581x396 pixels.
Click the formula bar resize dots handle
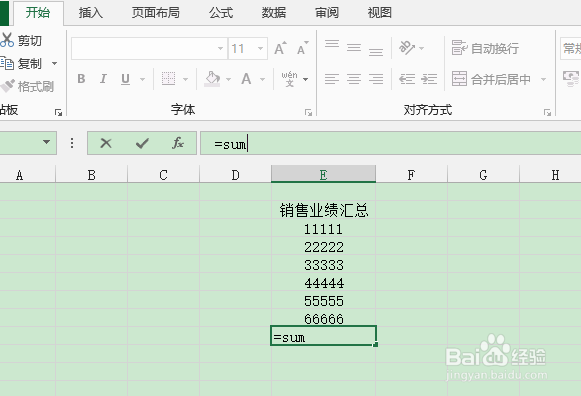point(72,143)
